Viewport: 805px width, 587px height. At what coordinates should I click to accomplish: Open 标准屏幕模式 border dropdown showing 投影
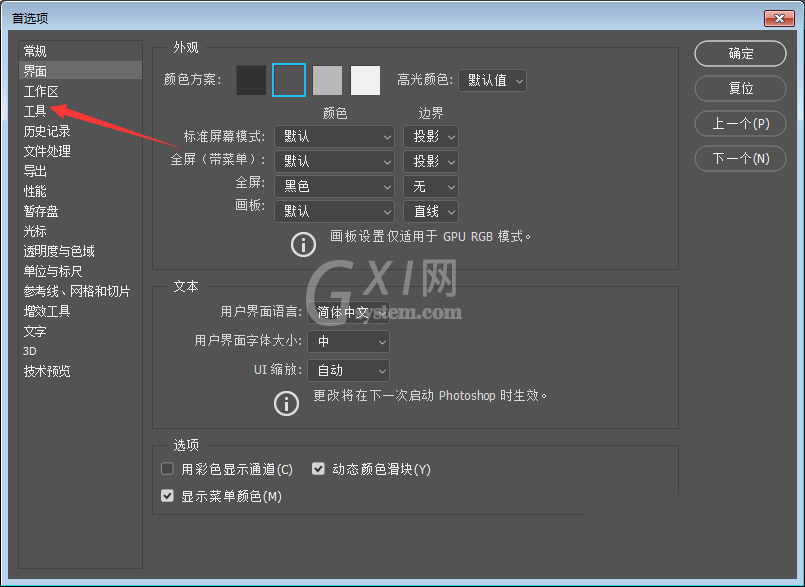(431, 137)
